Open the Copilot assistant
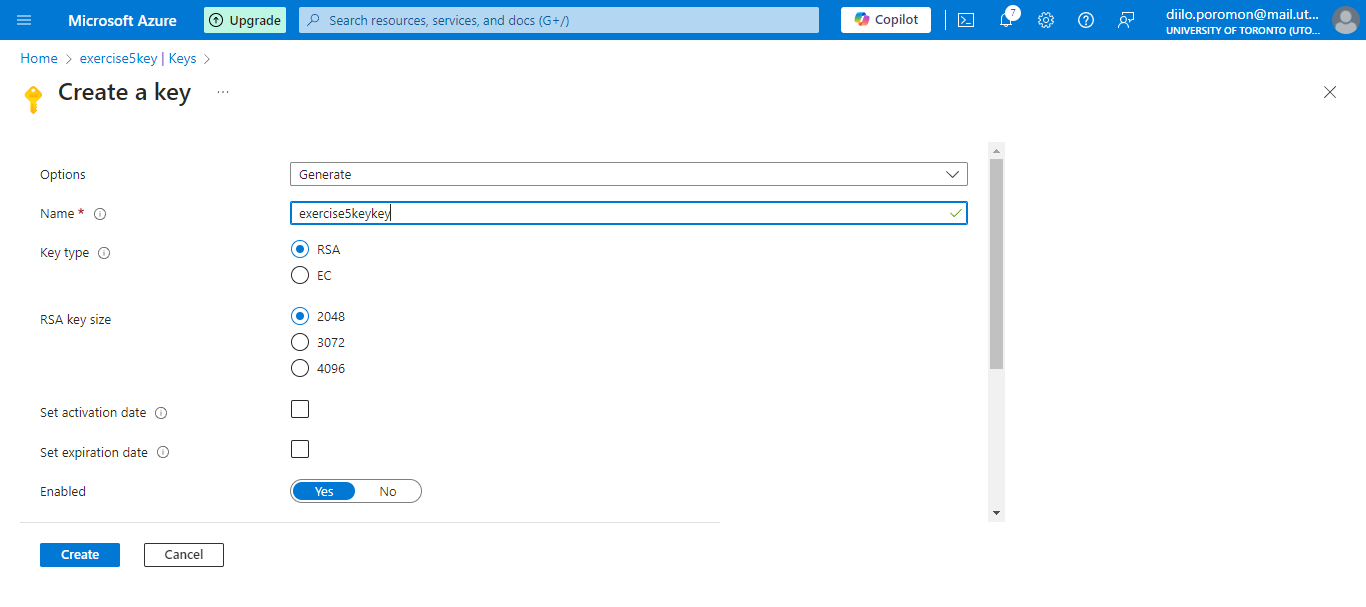The width and height of the screenshot is (1366, 607). pos(885,19)
